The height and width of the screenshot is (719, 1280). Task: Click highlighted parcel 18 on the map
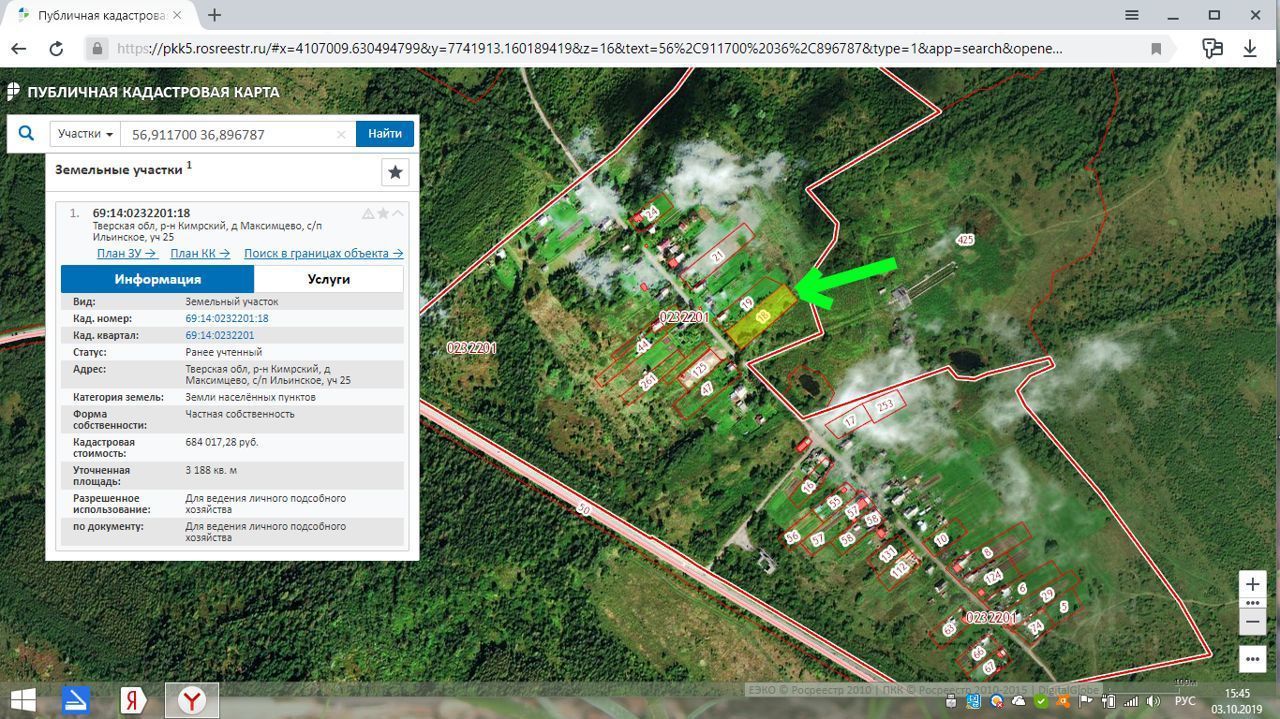[763, 316]
